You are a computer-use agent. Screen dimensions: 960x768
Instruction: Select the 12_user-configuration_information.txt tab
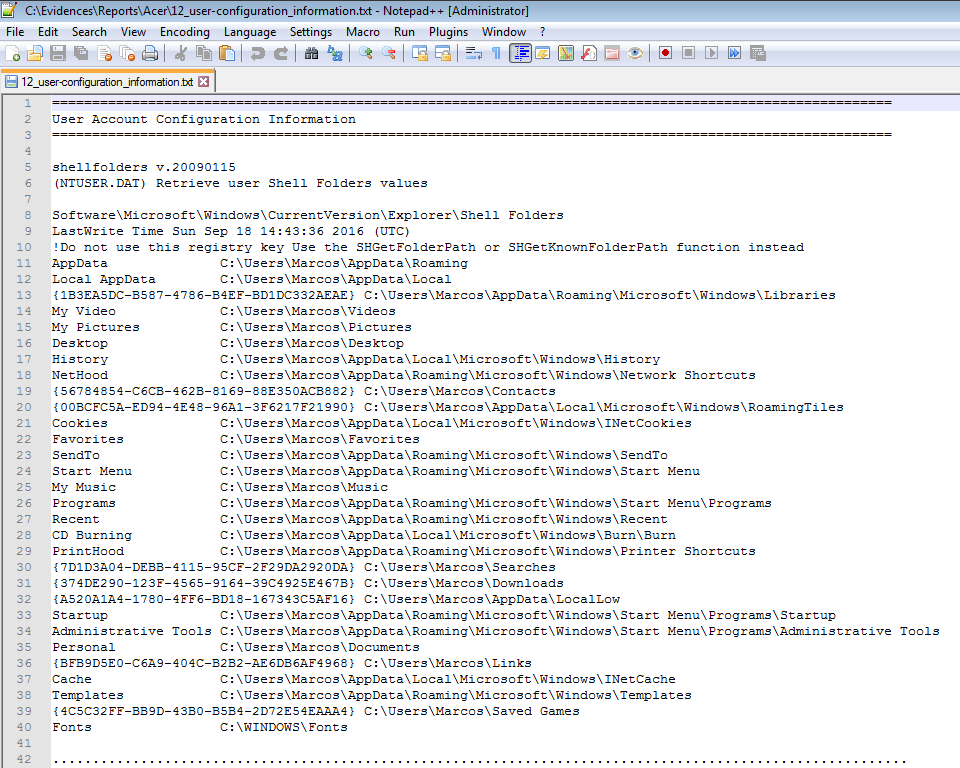tap(106, 82)
